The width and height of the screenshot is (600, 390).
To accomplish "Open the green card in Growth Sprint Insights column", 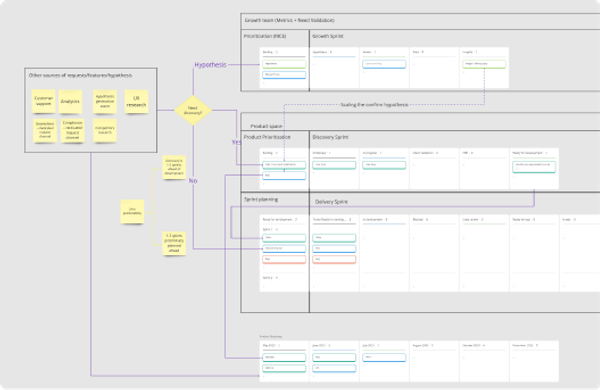I will [484, 64].
